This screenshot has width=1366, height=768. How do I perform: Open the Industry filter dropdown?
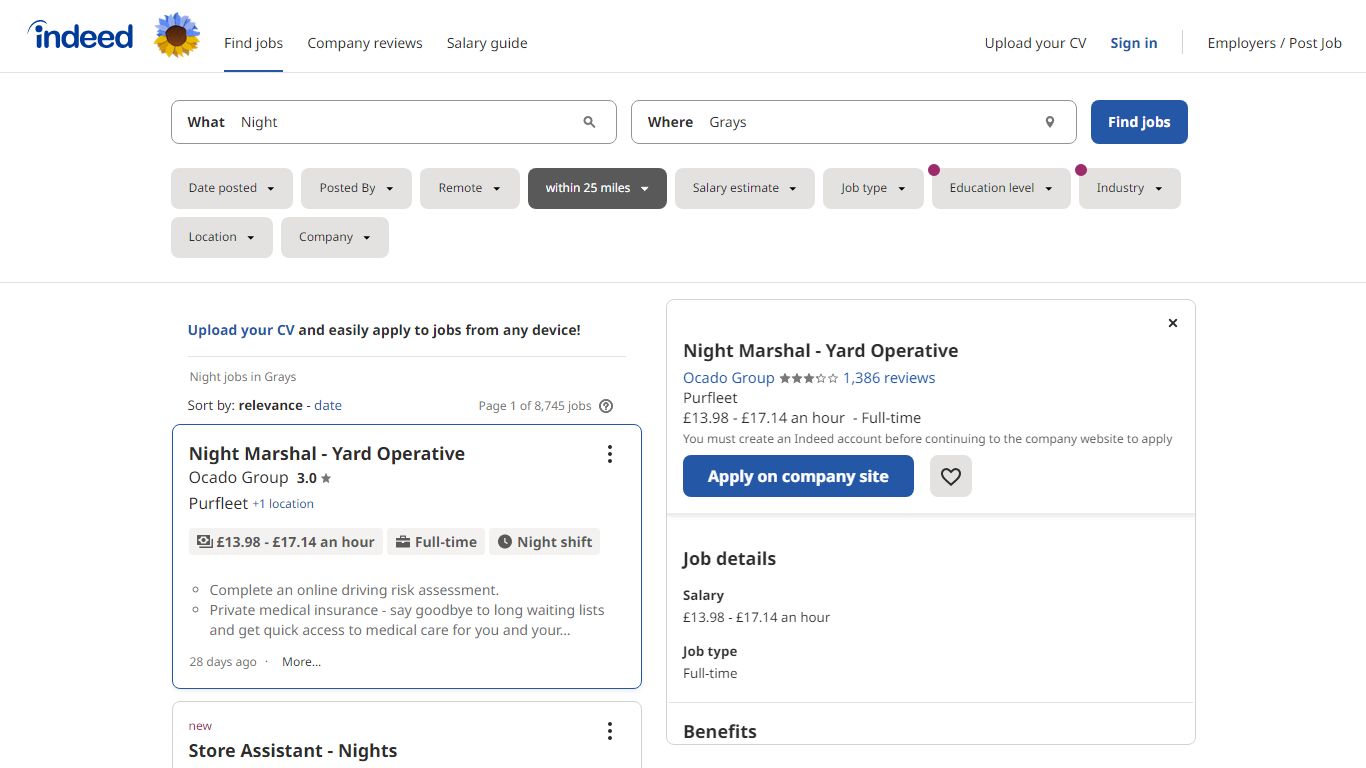(x=1130, y=188)
